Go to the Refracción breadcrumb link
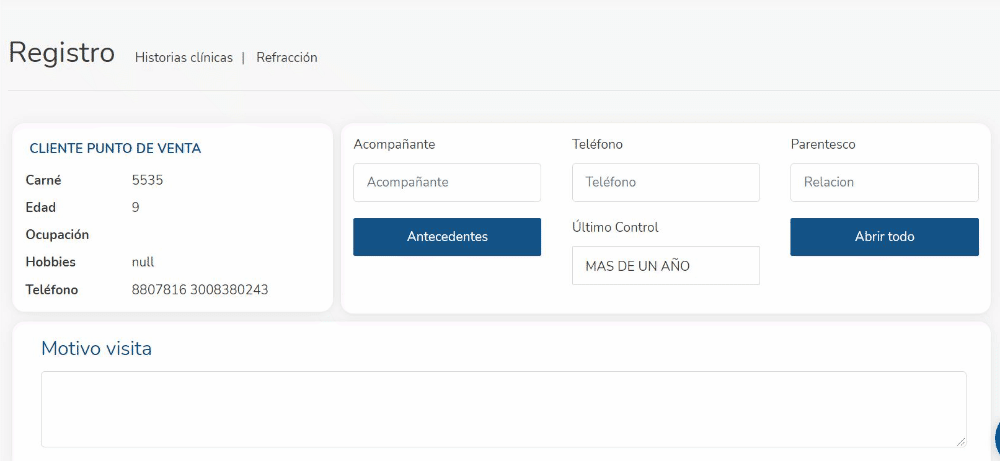 pos(286,57)
